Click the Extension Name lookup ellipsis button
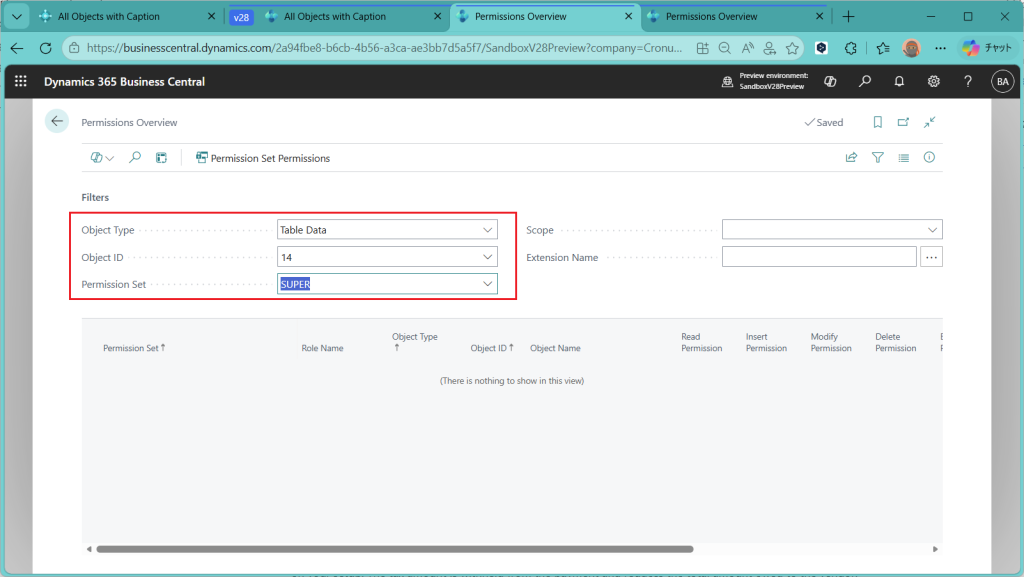 click(x=931, y=257)
